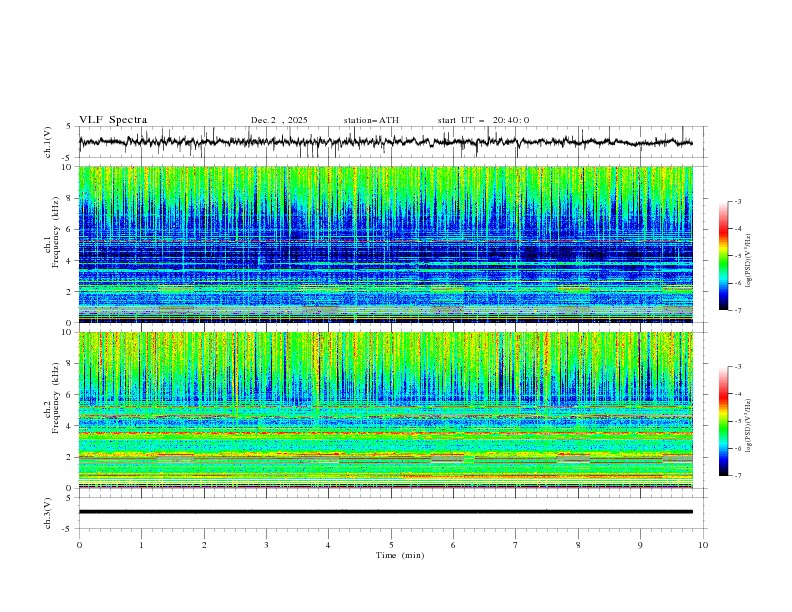The height and width of the screenshot is (612, 792).
Task: Click the 6 kHz tick on ch.1 frequency axis
Action: tap(70, 229)
